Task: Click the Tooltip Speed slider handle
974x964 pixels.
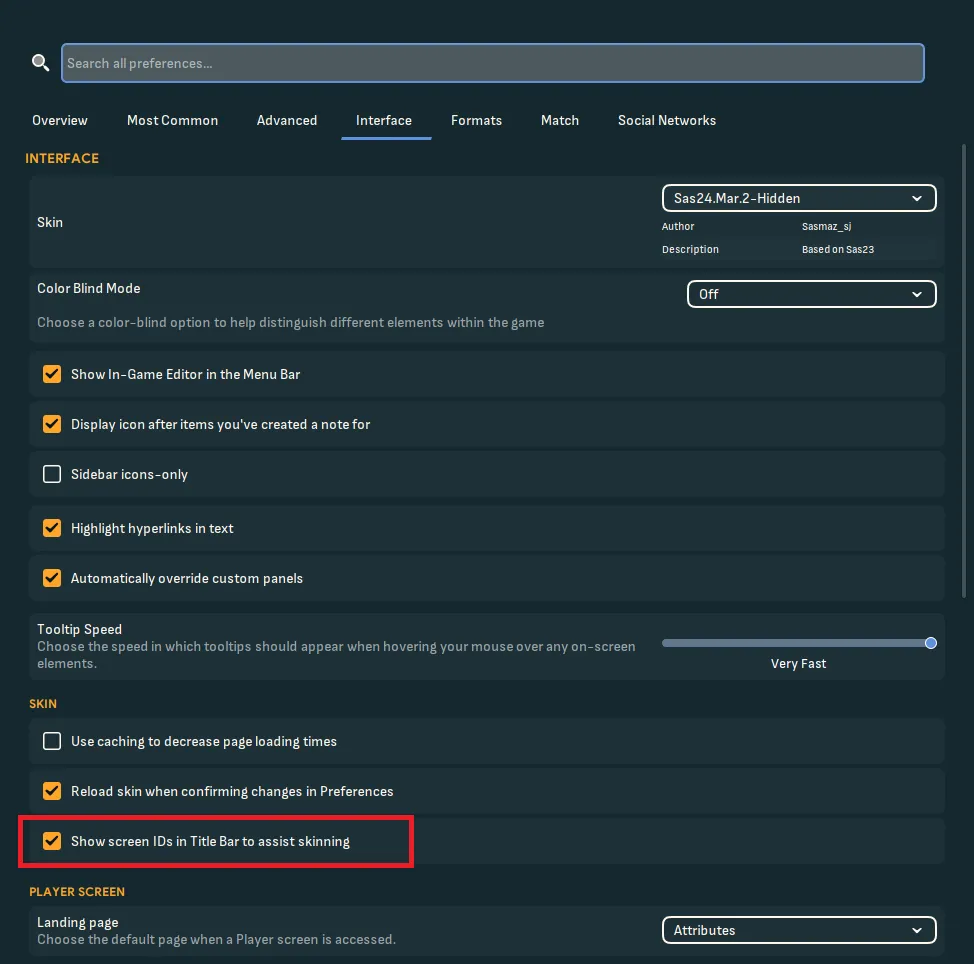Action: pos(931,643)
